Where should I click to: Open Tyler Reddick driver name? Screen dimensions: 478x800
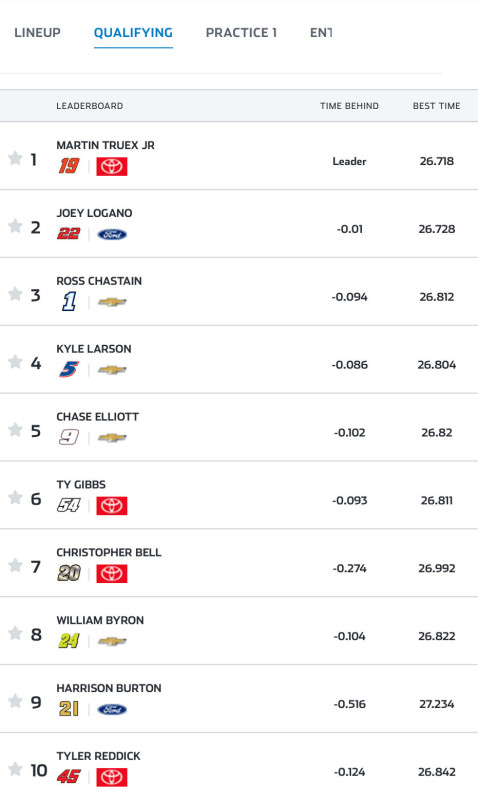pyautogui.click(x=98, y=756)
